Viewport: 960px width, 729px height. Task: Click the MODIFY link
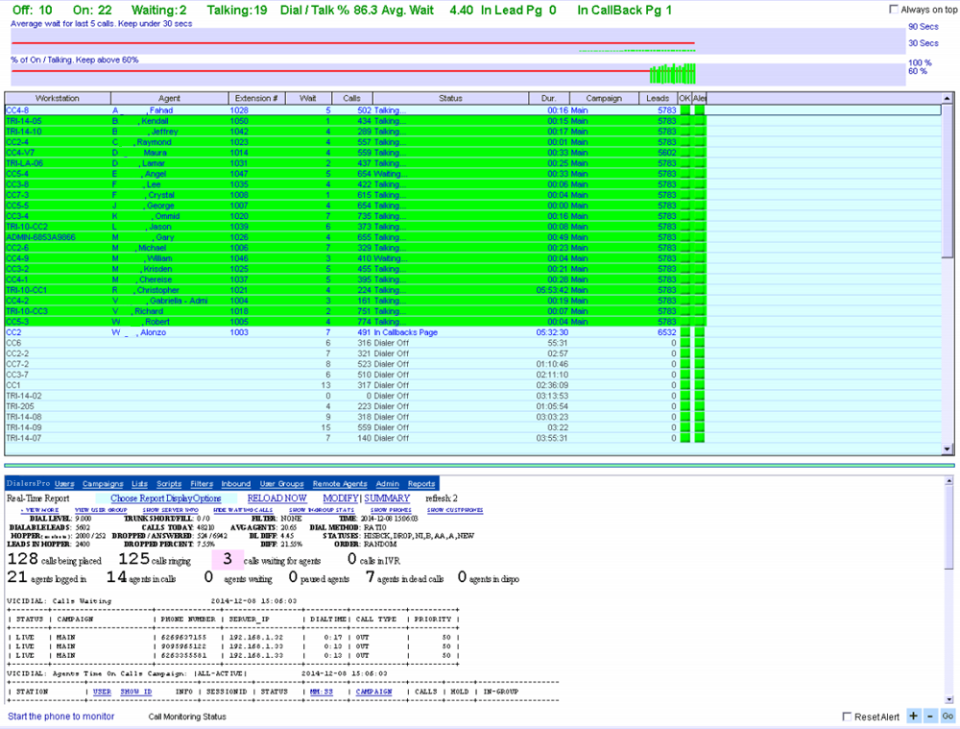[x=340, y=498]
